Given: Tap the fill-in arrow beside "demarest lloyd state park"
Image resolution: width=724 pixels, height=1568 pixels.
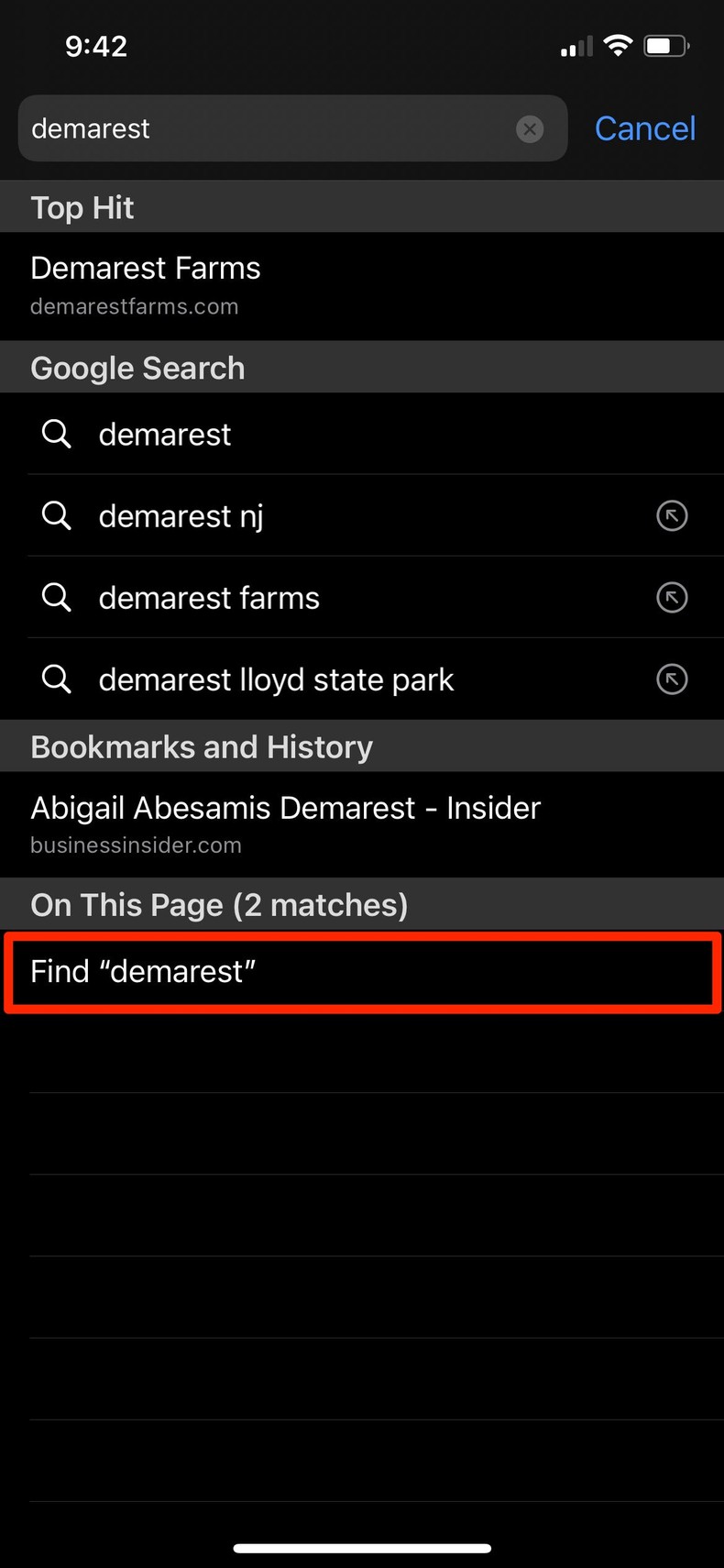Looking at the screenshot, I should (672, 679).
